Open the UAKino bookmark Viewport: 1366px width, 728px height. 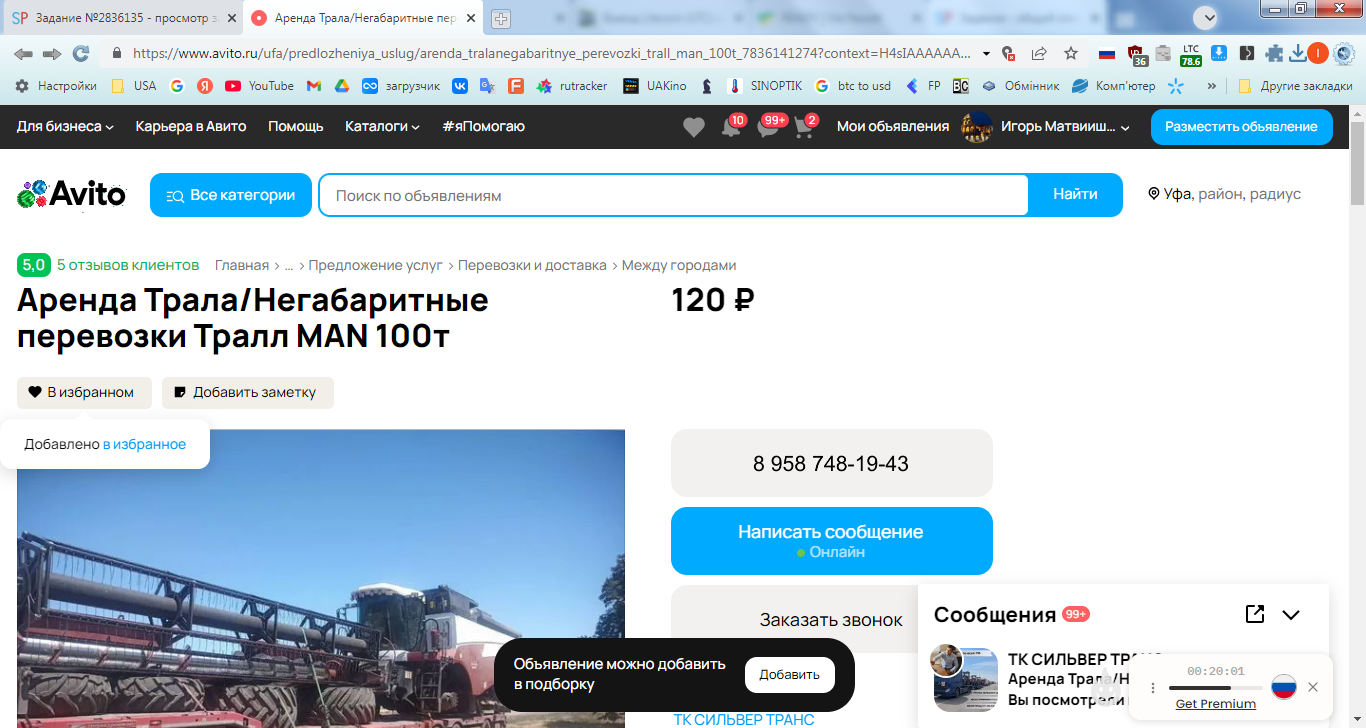coord(655,86)
